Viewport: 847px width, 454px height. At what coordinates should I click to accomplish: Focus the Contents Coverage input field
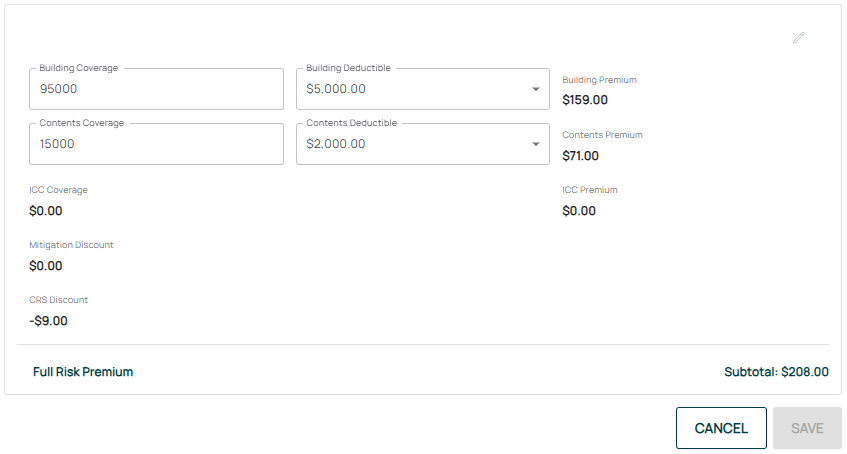point(157,144)
